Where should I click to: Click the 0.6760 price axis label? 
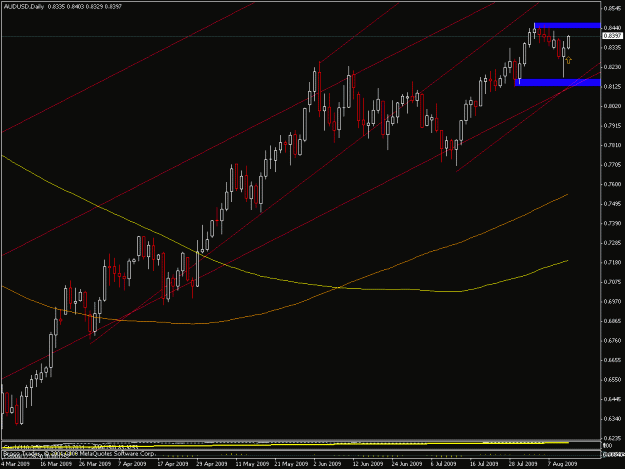pos(612,340)
